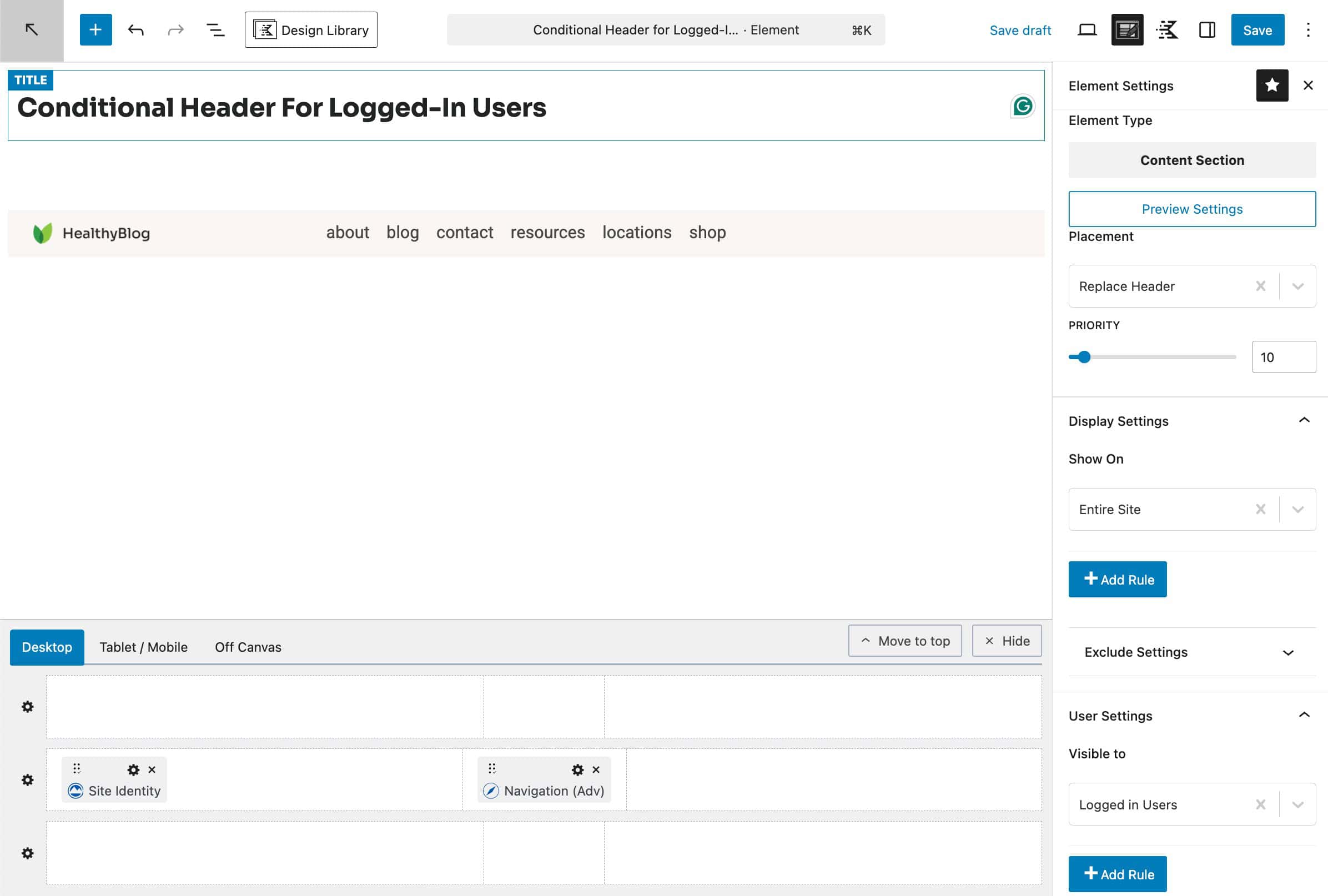This screenshot has width=1328, height=896.
Task: Click the Grammarly icon in title field
Action: 1022,106
